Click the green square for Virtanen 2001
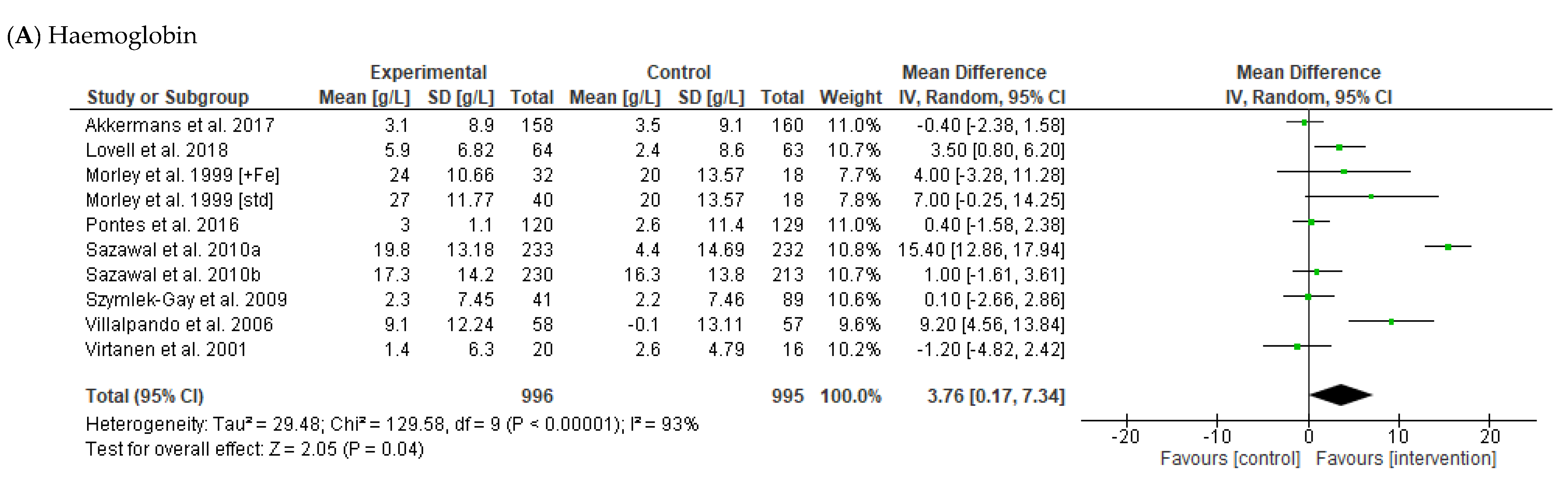This screenshot has height=483, width=1568. (1297, 347)
